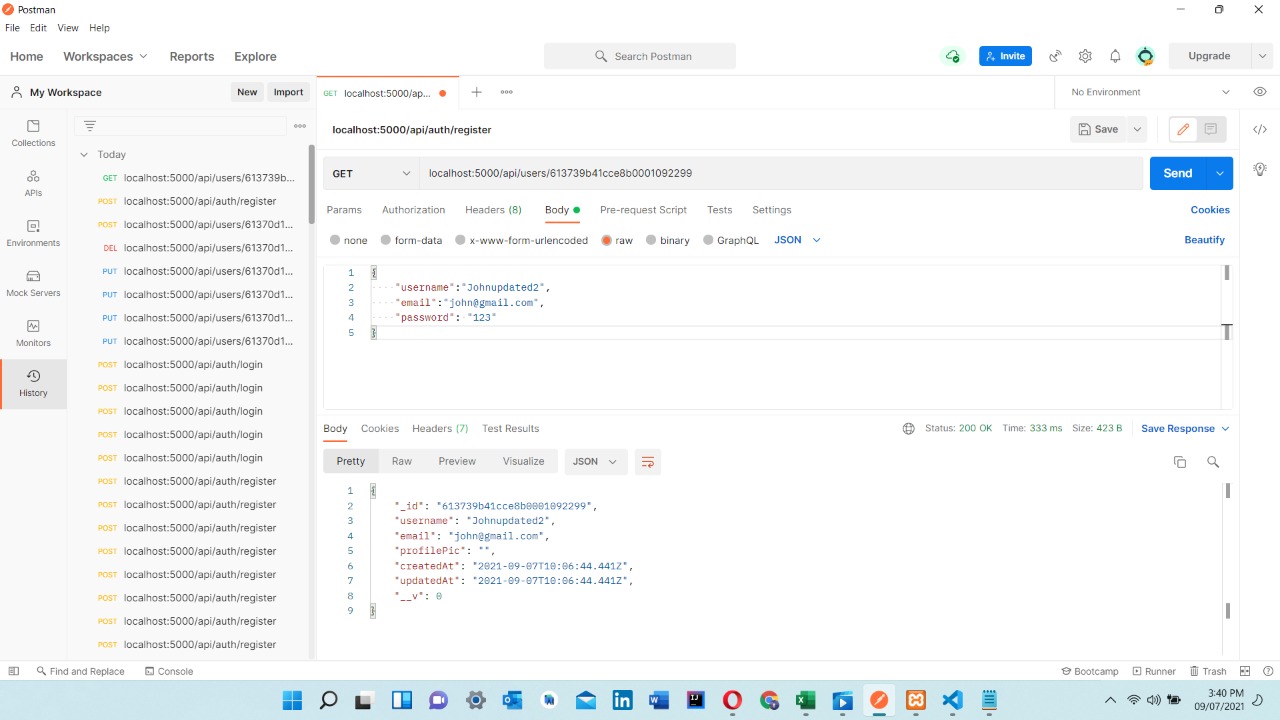Open the notifications bell icon
1280x720 pixels.
(x=1115, y=56)
